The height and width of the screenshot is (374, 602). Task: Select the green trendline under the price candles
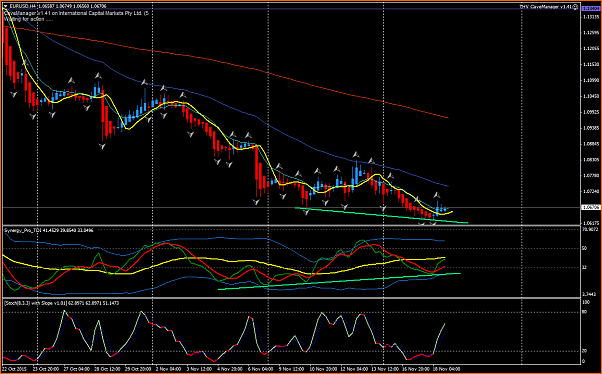click(381, 215)
